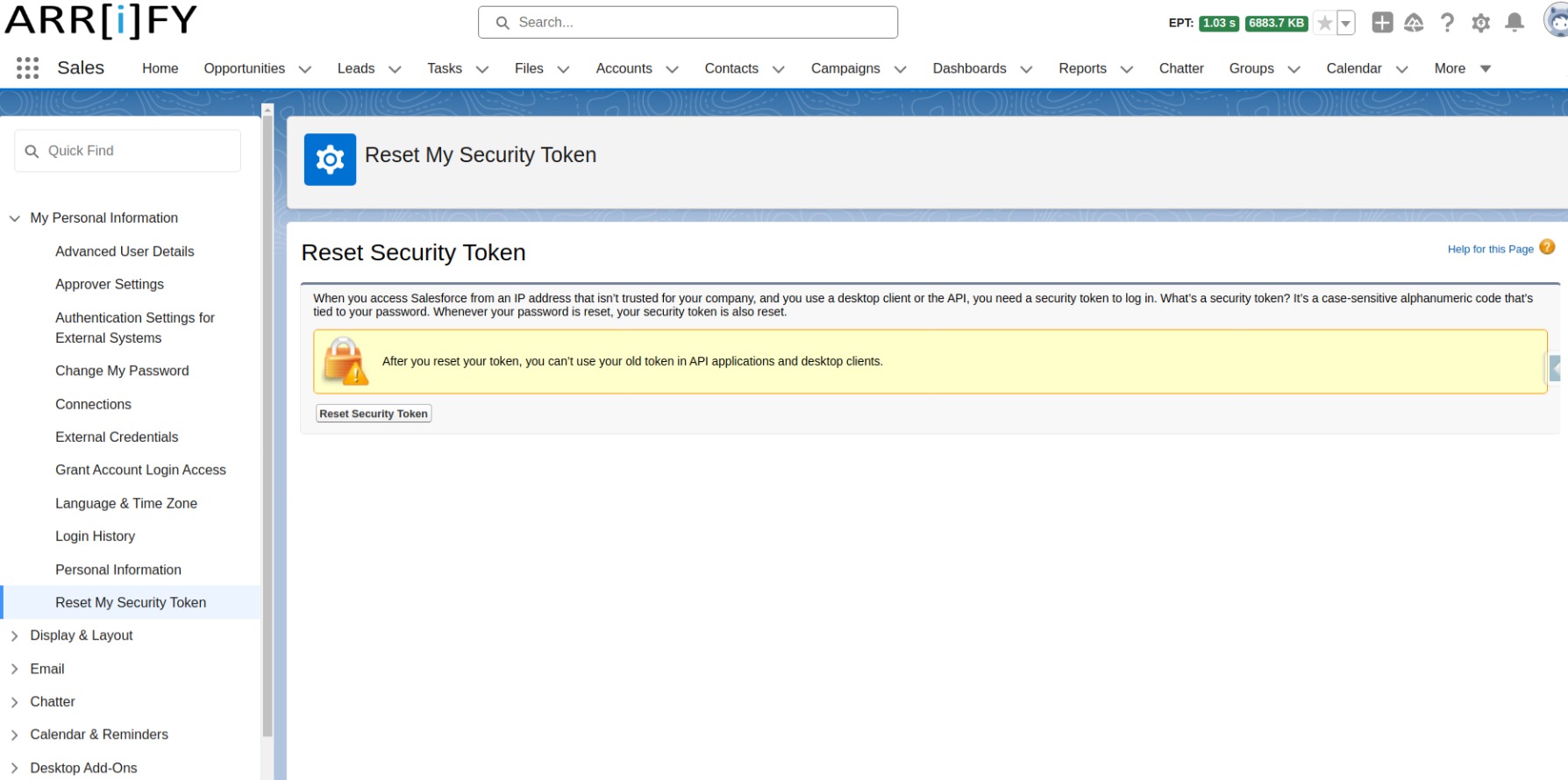The height and width of the screenshot is (780, 1568).
Task: Open Advanced User Details
Action: (125, 252)
